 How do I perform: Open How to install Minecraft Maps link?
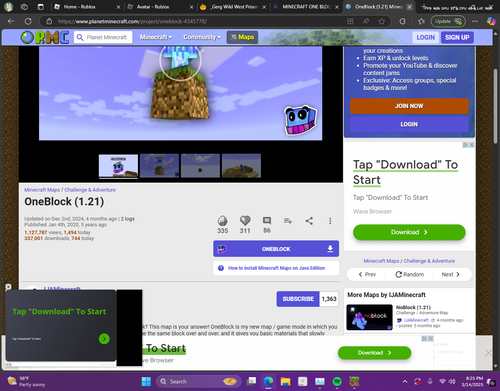tap(276, 268)
